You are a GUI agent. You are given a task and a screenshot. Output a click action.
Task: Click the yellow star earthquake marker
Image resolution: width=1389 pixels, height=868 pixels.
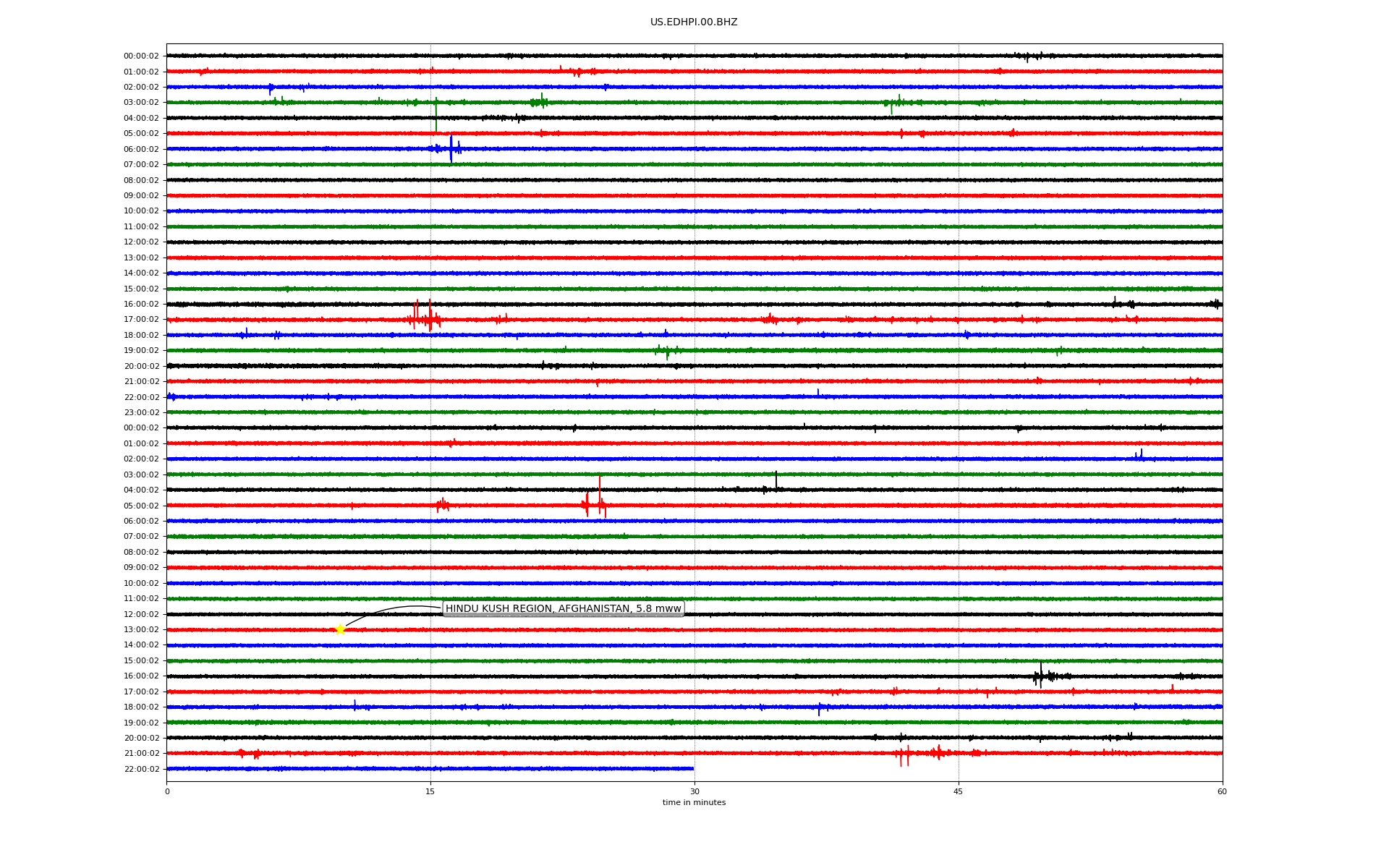point(340,629)
